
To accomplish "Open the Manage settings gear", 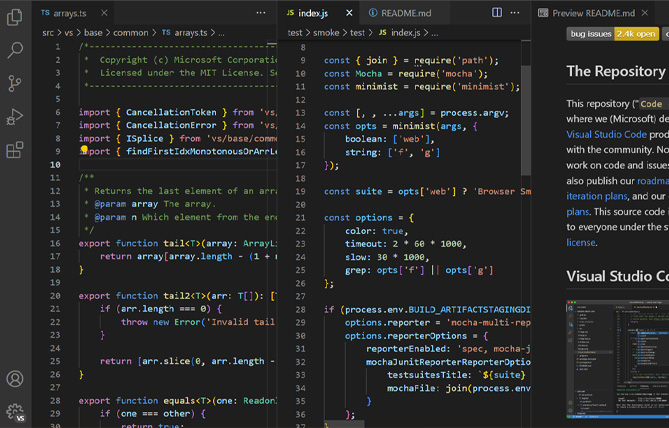I will [15, 411].
